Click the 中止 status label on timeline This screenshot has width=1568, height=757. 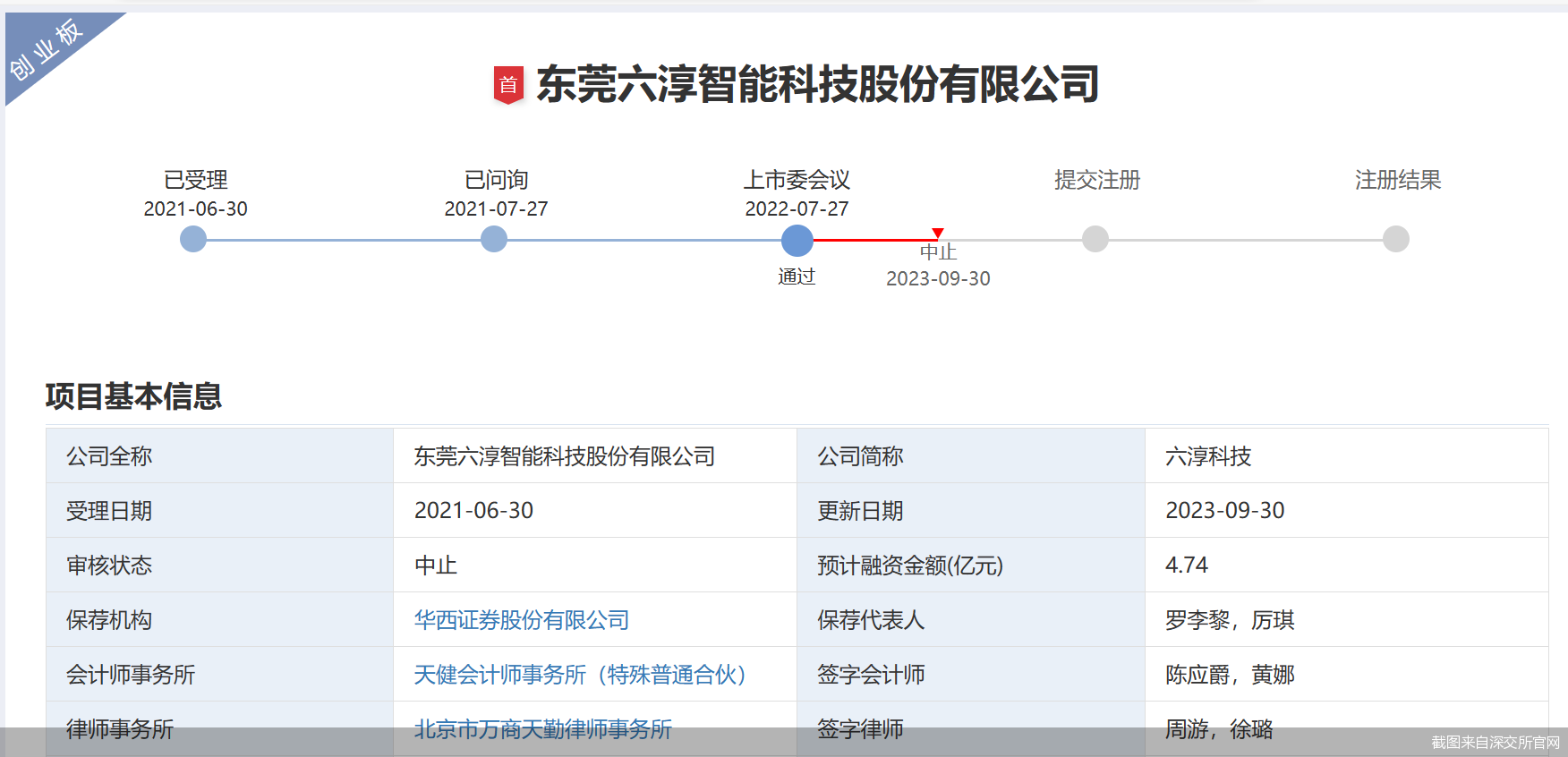click(x=938, y=252)
